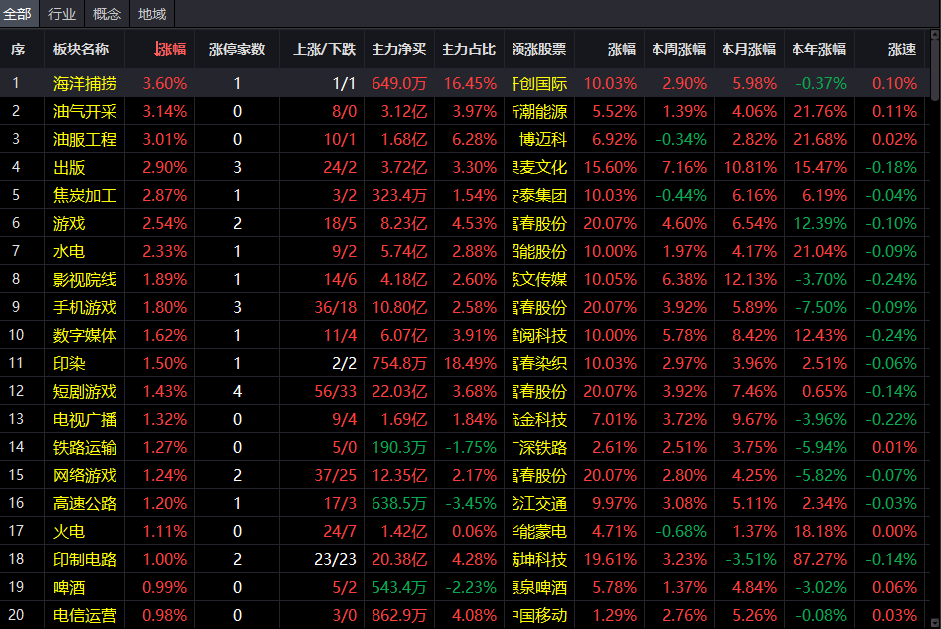Select the 手机游戏 sector

tap(85, 308)
